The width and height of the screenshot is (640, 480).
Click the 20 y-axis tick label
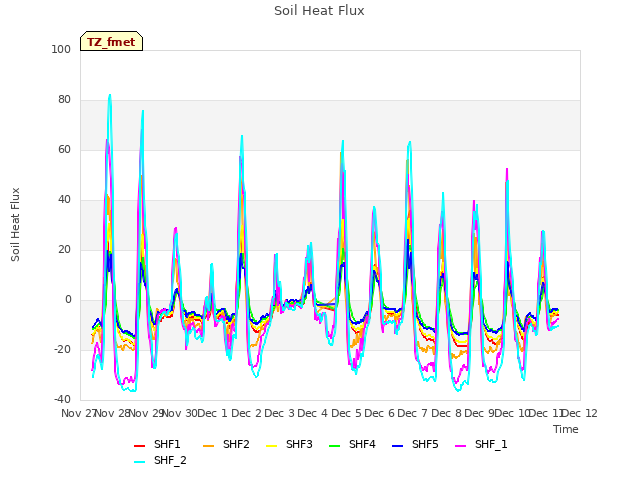coord(64,250)
